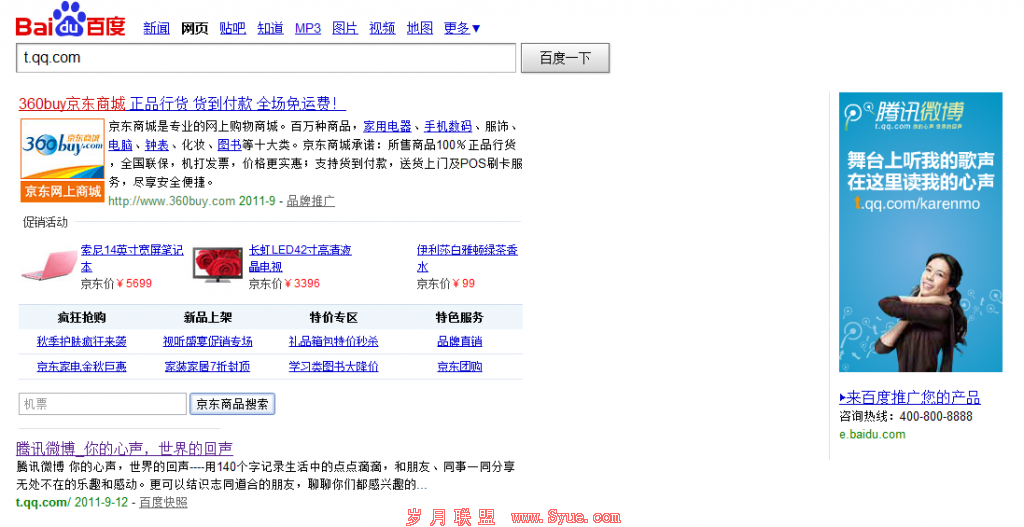Click the 腾讯微博 banner advertisement

pyautogui.click(x=921, y=232)
